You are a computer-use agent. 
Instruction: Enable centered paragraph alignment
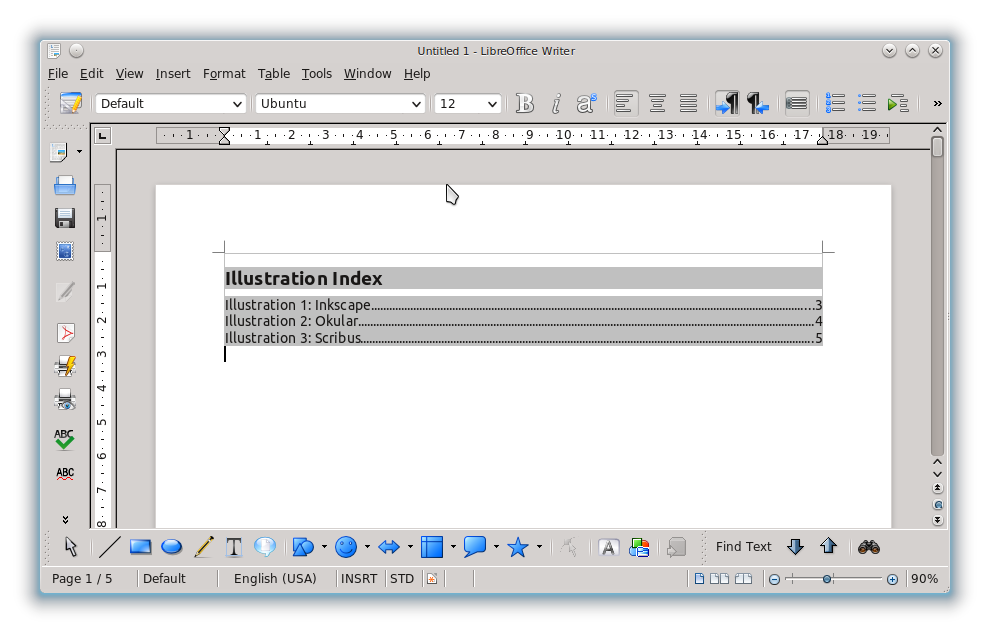pyautogui.click(x=656, y=103)
